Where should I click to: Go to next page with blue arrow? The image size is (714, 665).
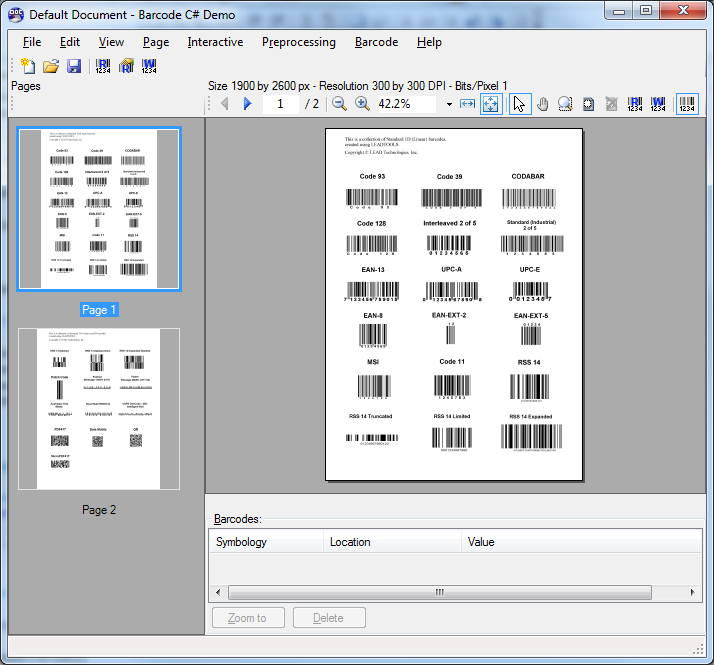[x=247, y=104]
